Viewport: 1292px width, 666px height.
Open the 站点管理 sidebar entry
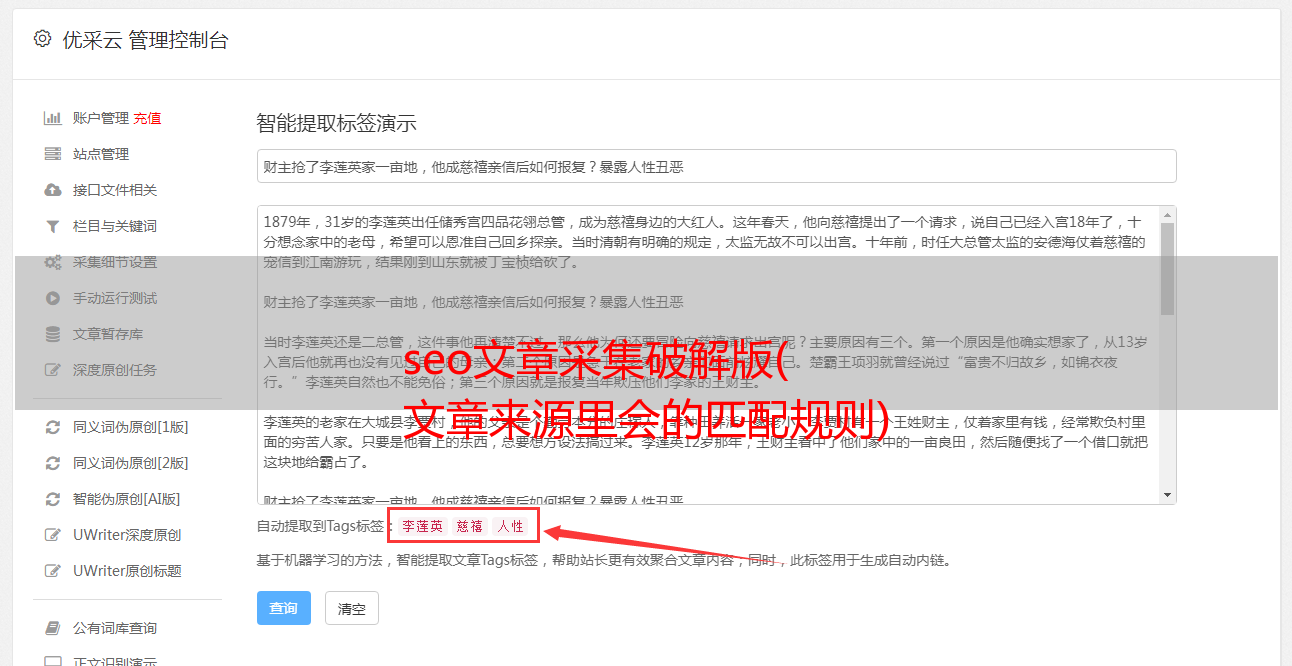[x=101, y=154]
